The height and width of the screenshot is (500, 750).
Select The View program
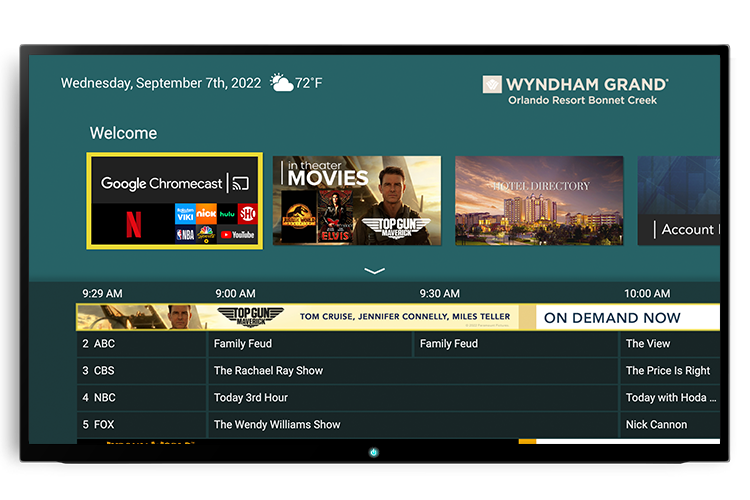click(x=670, y=344)
